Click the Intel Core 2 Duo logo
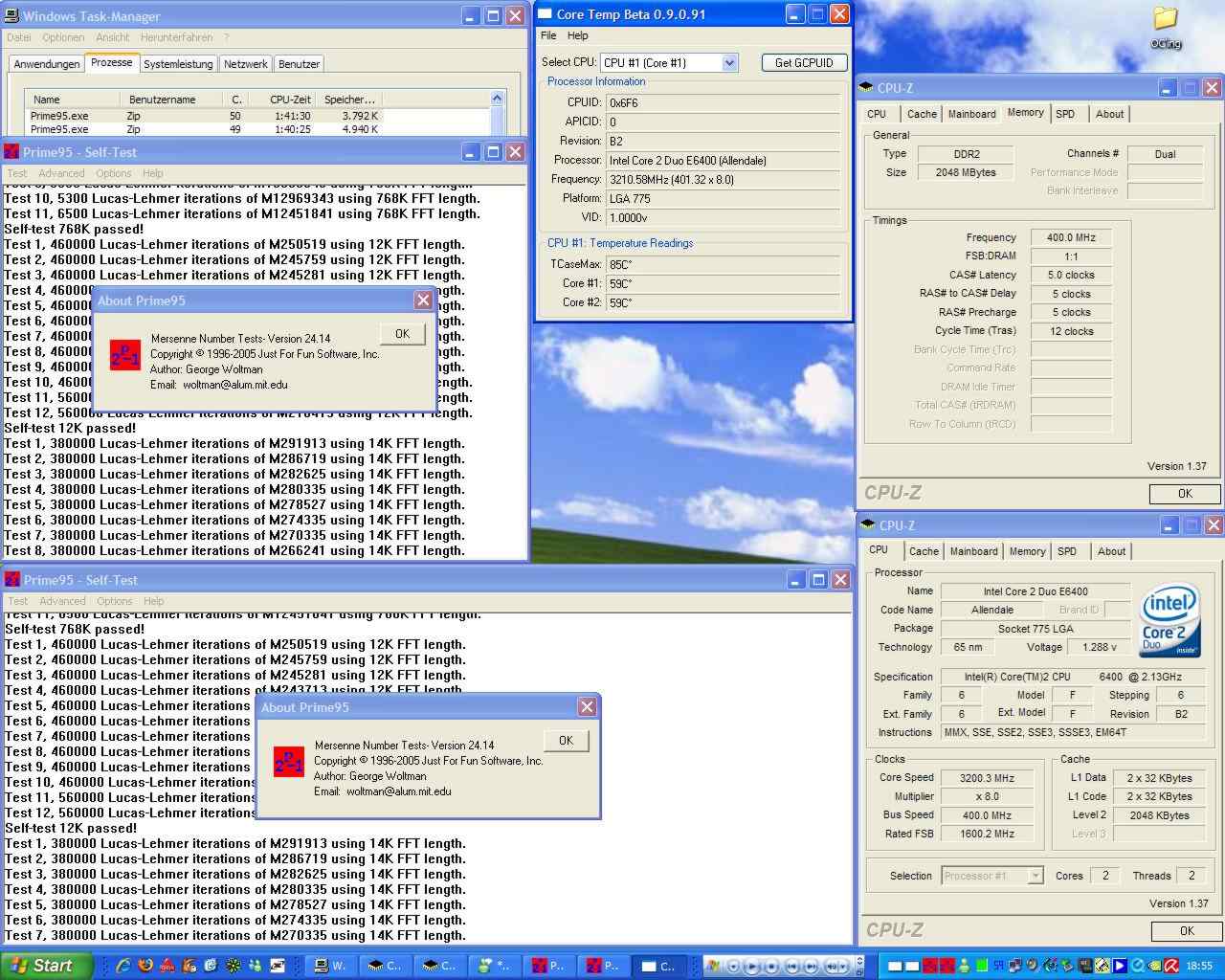Image resolution: width=1225 pixels, height=980 pixels. click(1169, 620)
